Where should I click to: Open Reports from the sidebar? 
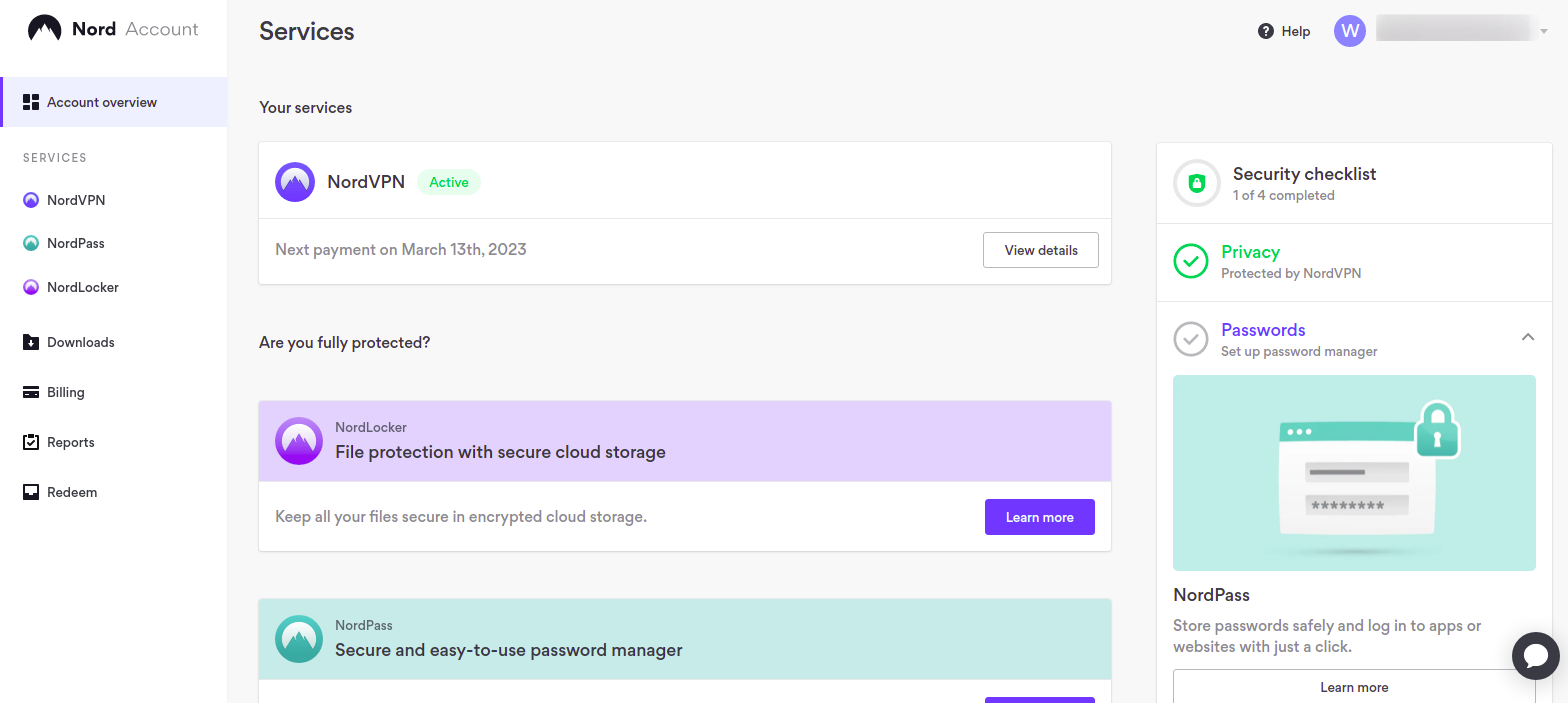tap(71, 442)
